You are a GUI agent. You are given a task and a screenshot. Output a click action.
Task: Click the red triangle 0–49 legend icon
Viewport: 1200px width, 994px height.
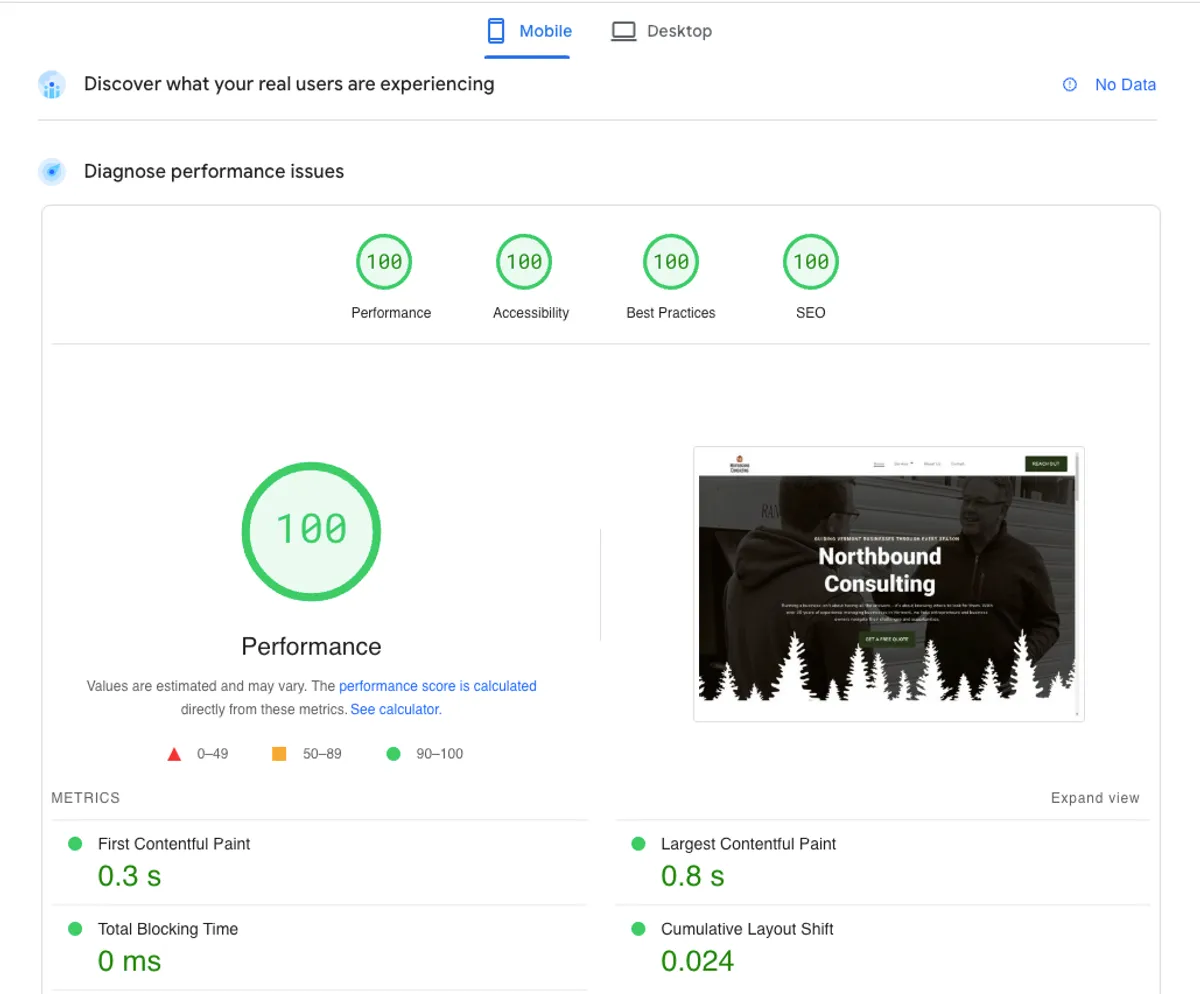[x=174, y=754]
